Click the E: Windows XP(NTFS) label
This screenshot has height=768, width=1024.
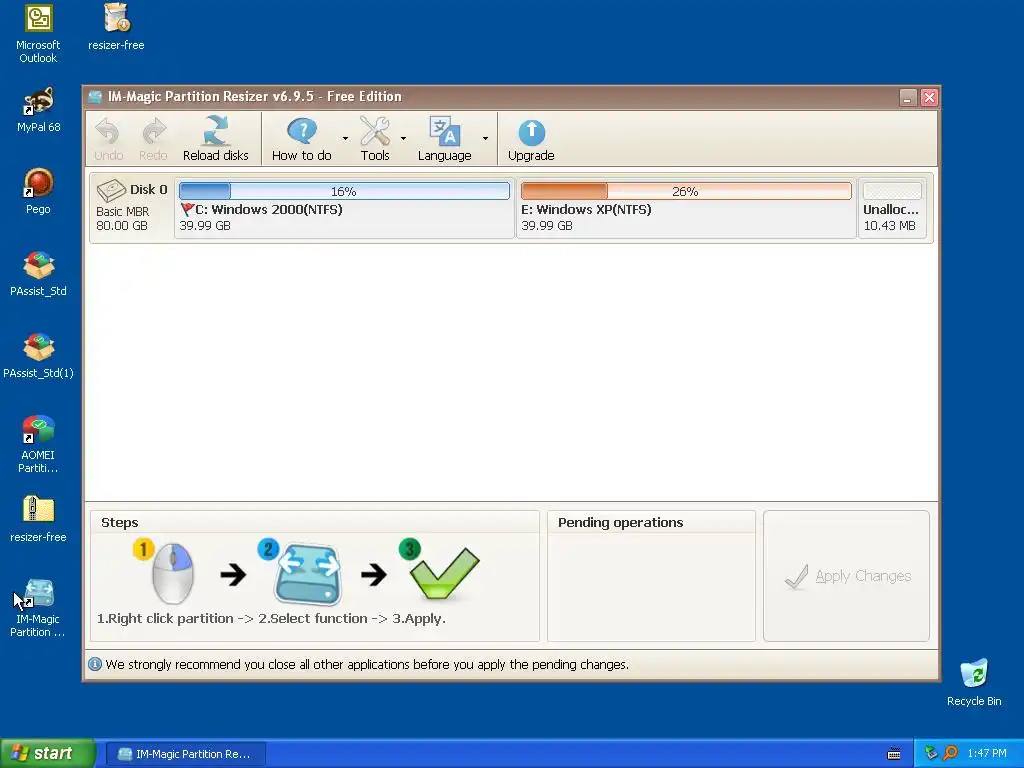tap(586, 210)
